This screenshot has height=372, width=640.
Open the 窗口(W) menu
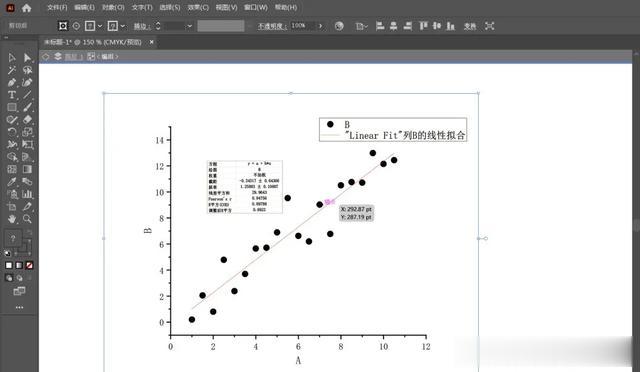256,7
